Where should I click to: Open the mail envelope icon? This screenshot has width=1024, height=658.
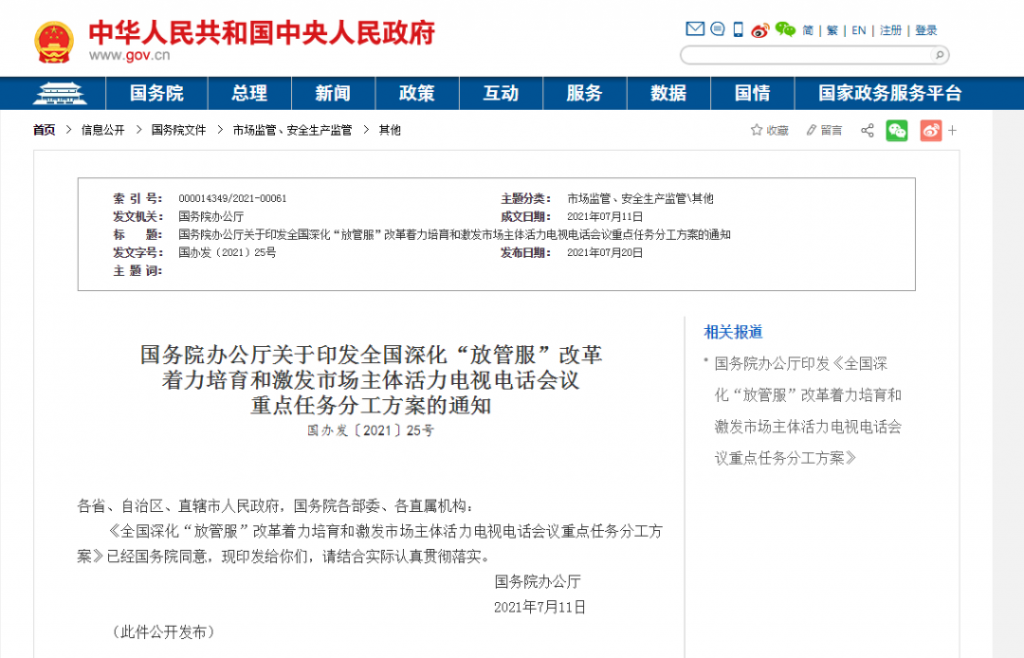coord(695,29)
